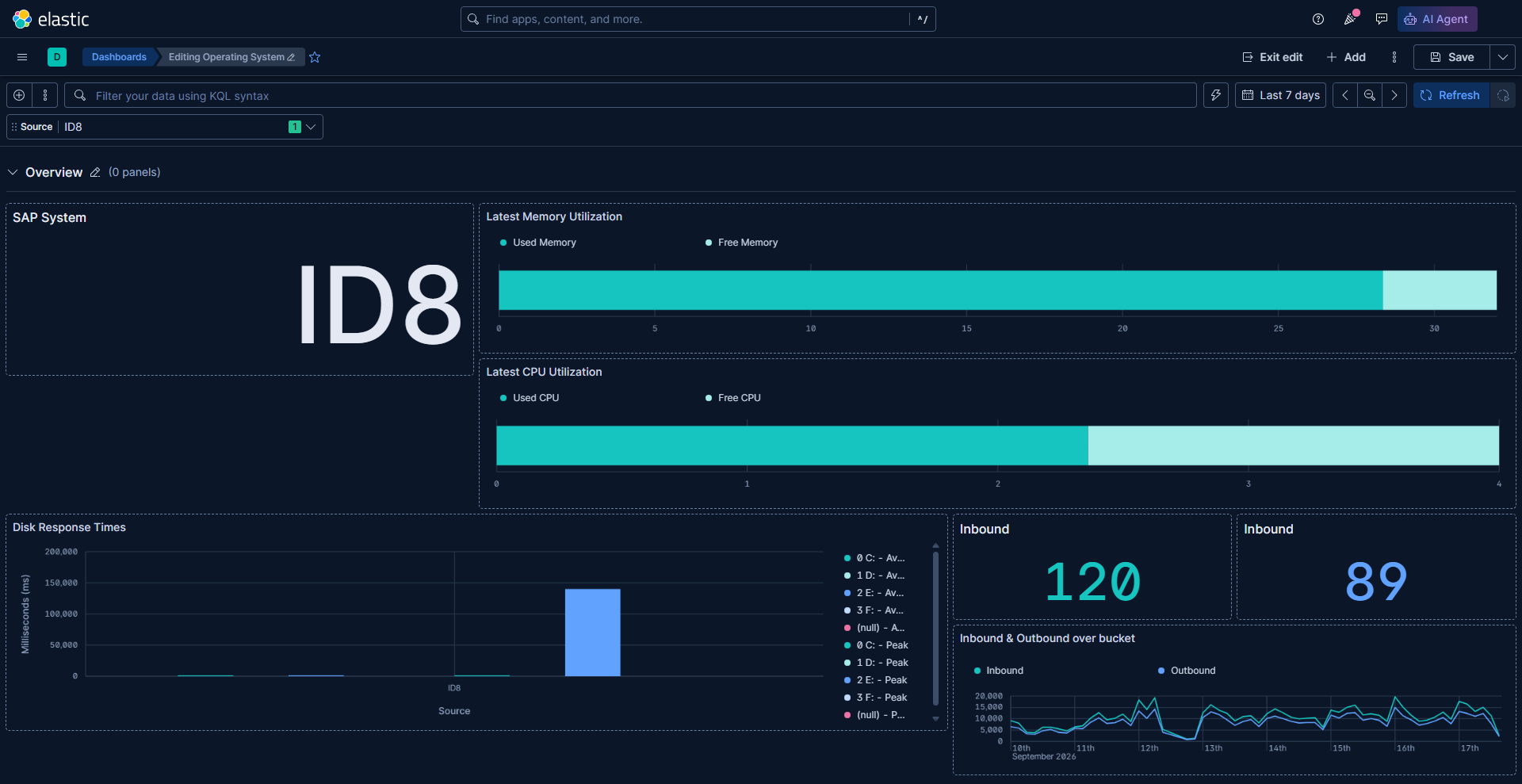Click the '0 C: - Peak' legend color dot
Screen dimensions: 1522x784
(847, 645)
